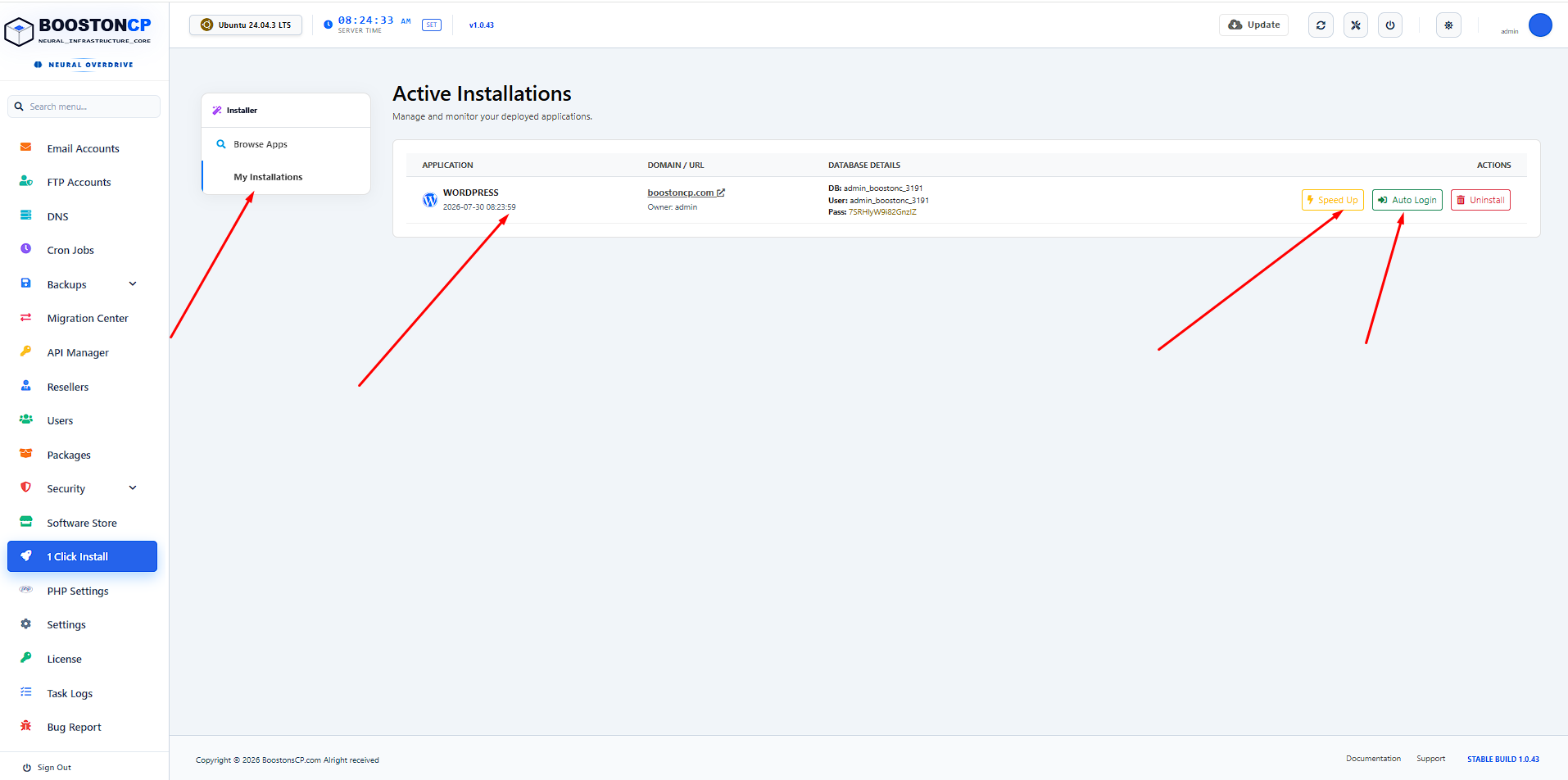This screenshot has width=1568, height=780.
Task: Uninstall the WordPress installation
Action: pyautogui.click(x=1480, y=200)
